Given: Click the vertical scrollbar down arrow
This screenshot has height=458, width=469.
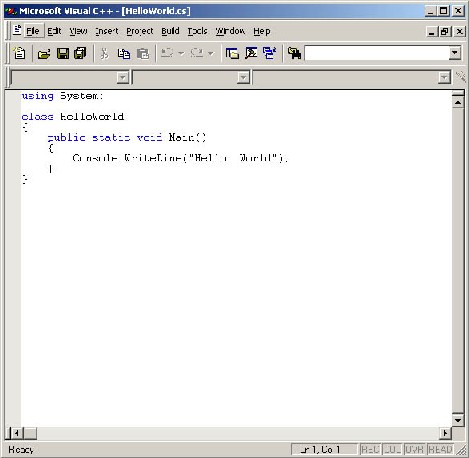Looking at the screenshot, I should click(458, 420).
